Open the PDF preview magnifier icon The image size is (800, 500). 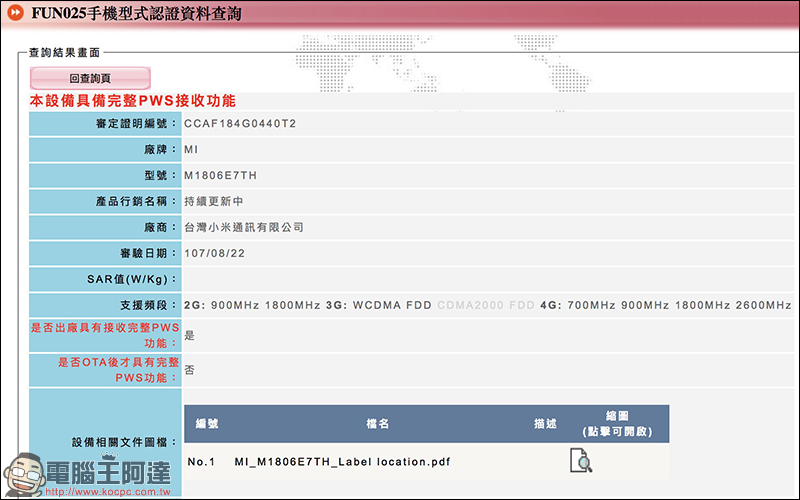tap(581, 460)
